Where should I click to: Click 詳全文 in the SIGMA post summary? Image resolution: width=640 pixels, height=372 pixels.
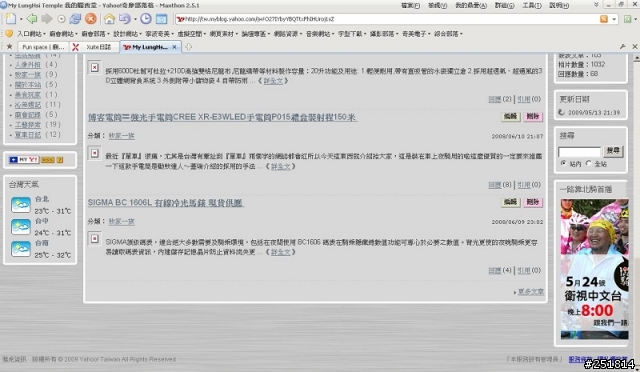[280, 252]
